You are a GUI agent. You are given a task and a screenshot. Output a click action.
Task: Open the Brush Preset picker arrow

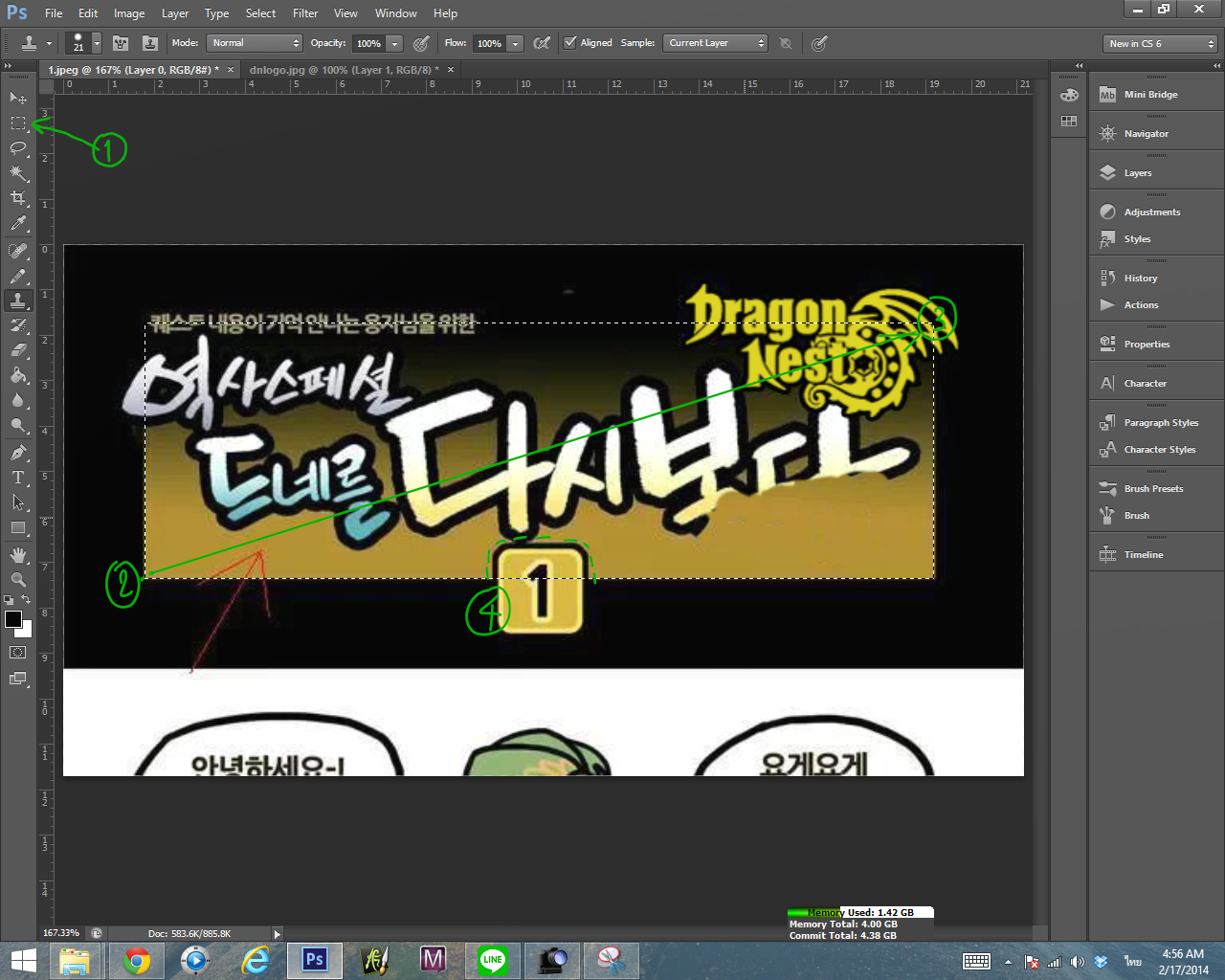coord(97,43)
